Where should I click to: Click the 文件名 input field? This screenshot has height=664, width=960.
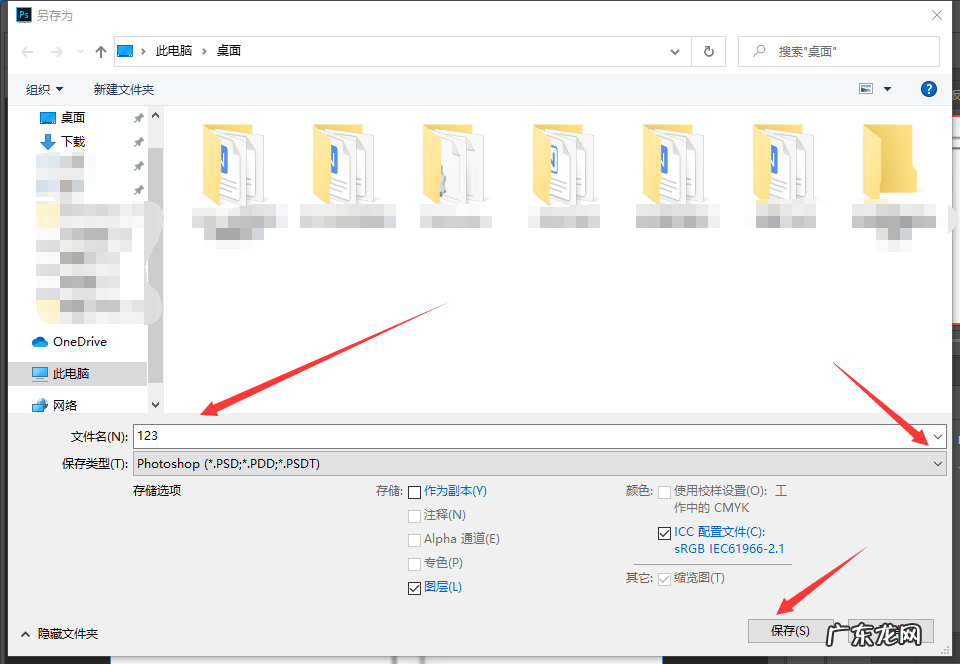pyautogui.click(x=531, y=436)
